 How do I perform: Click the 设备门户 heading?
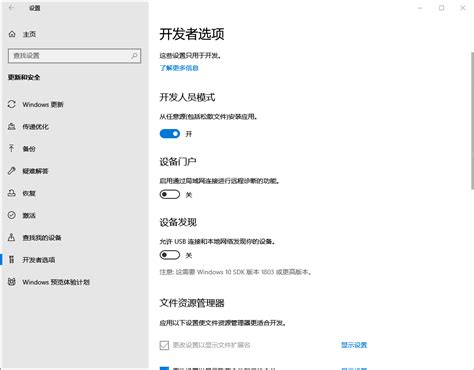point(178,162)
